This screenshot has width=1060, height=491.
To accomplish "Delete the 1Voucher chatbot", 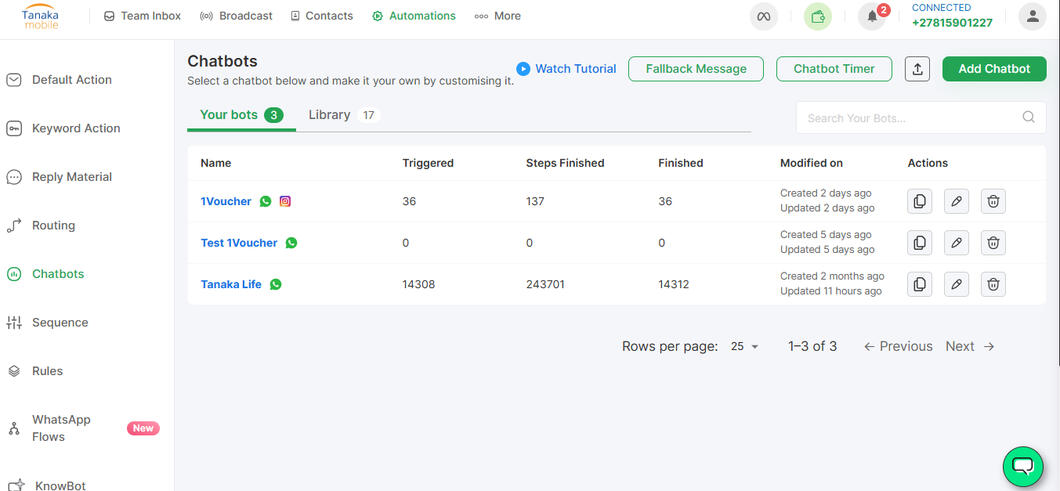I will point(993,201).
